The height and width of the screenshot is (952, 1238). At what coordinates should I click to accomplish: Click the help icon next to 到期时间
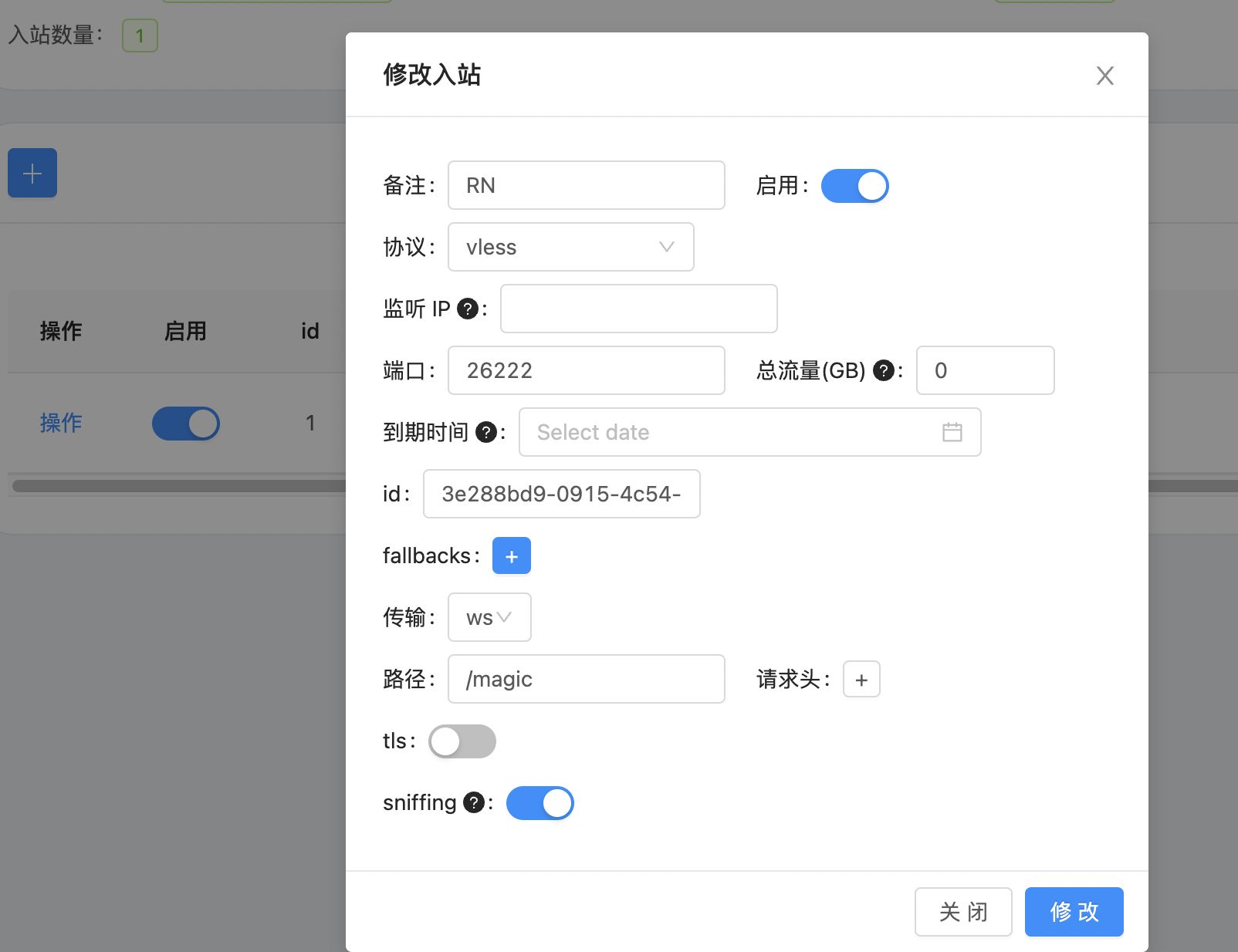click(485, 432)
